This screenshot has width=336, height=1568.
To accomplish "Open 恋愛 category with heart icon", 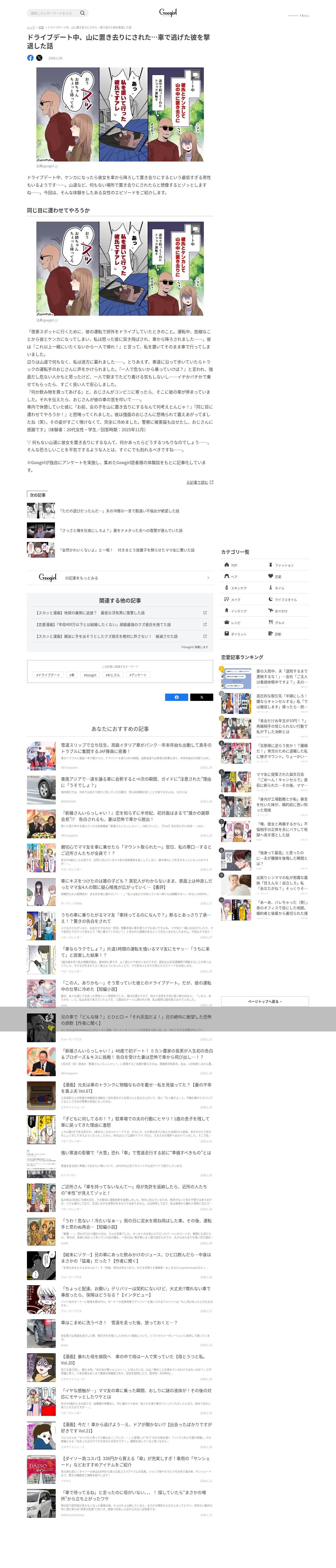I will pyautogui.click(x=287, y=577).
